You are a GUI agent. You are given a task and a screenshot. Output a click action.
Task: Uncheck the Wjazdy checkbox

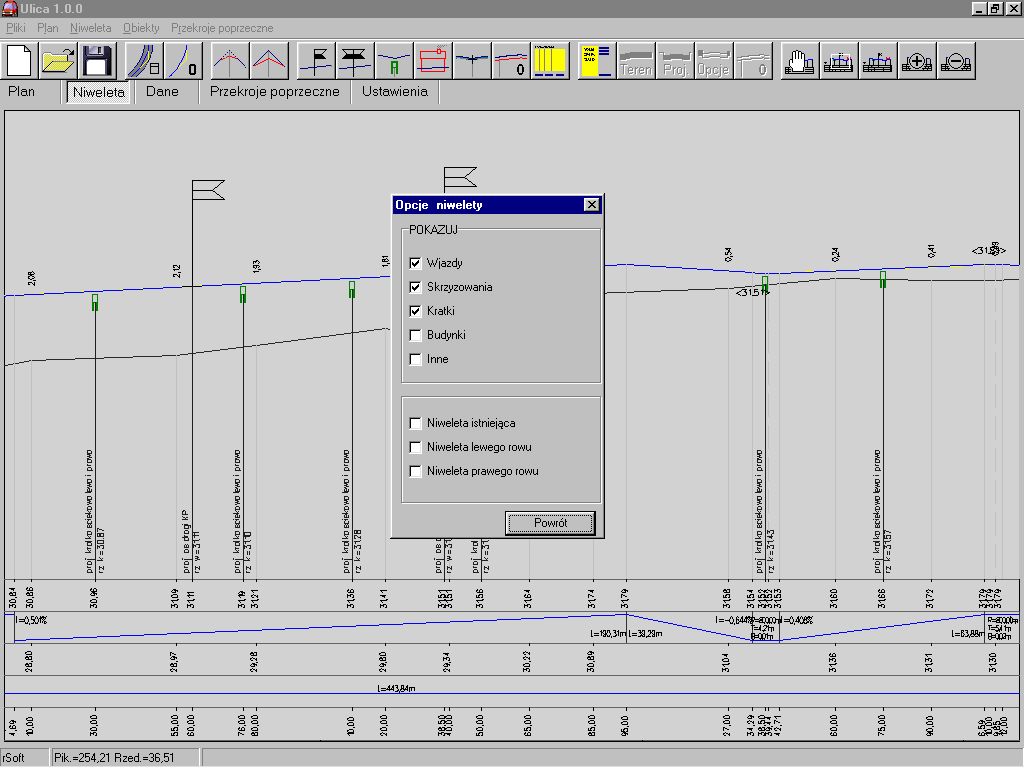pos(416,263)
